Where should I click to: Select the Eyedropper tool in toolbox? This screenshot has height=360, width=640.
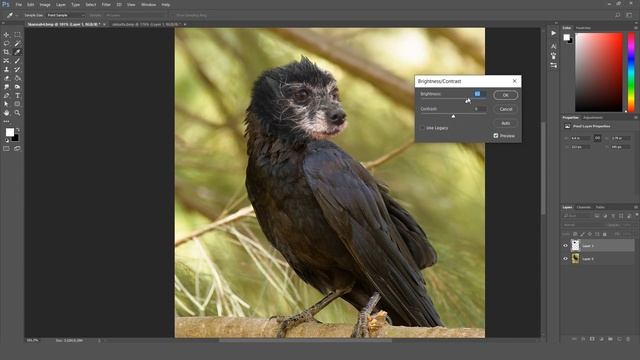[17, 52]
